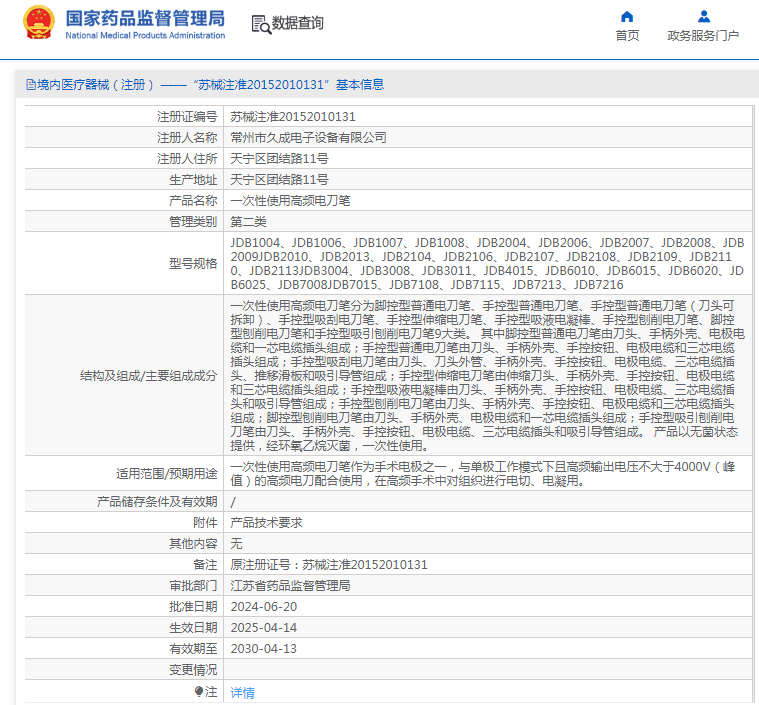
Task: Select approval date 2024-06-20
Action: 264,607
